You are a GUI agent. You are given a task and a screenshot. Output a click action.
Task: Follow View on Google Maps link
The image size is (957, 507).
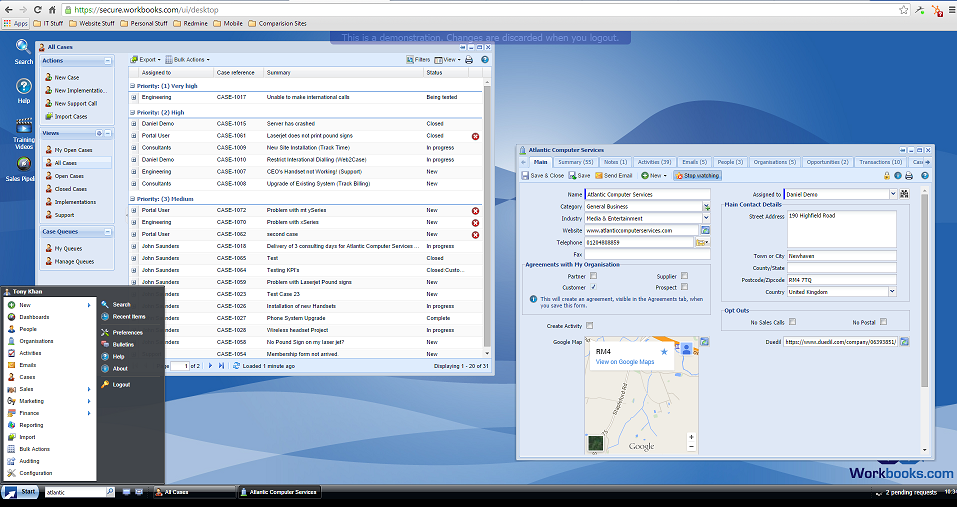[625, 362]
